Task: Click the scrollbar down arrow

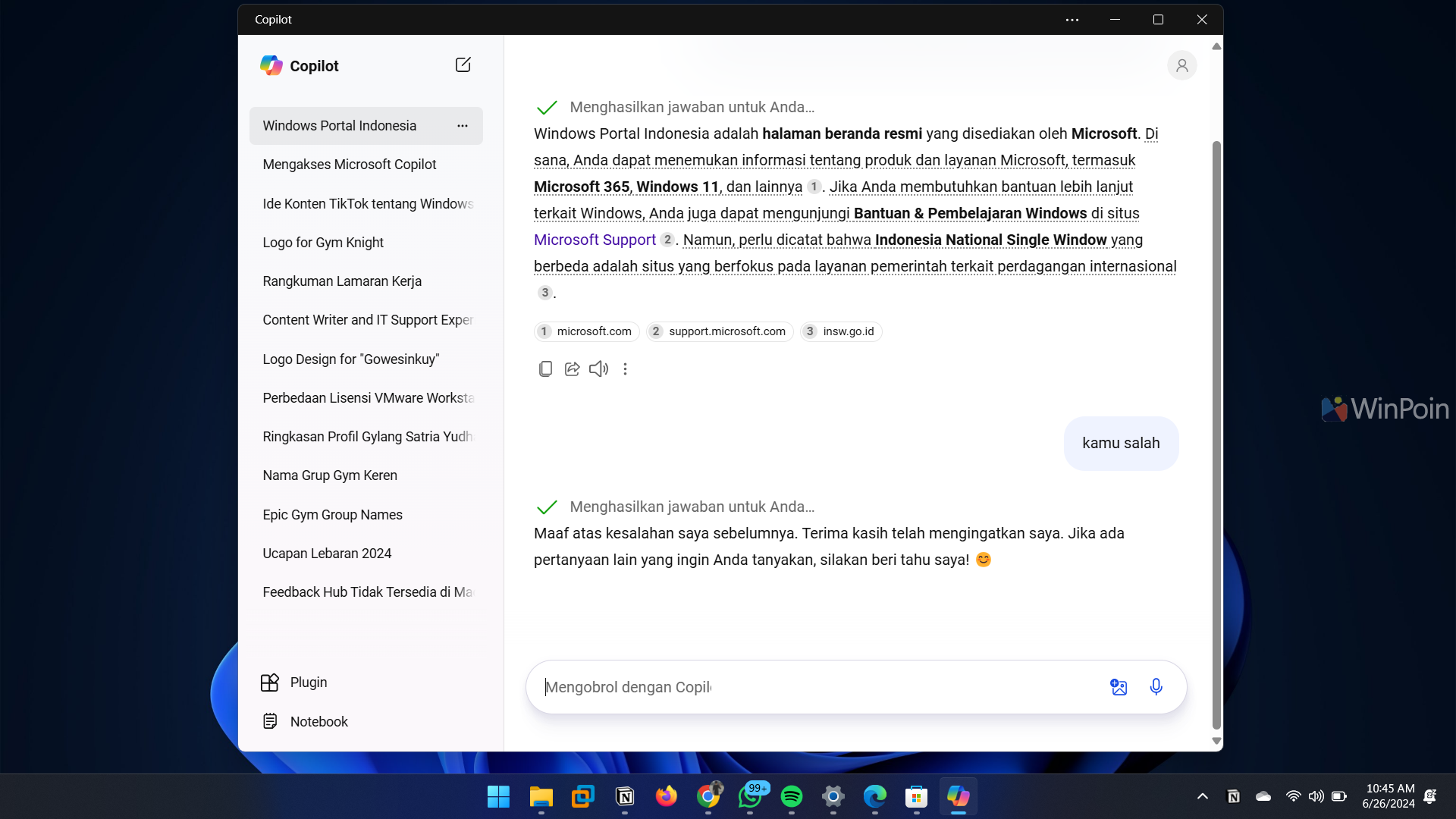Action: pyautogui.click(x=1216, y=742)
